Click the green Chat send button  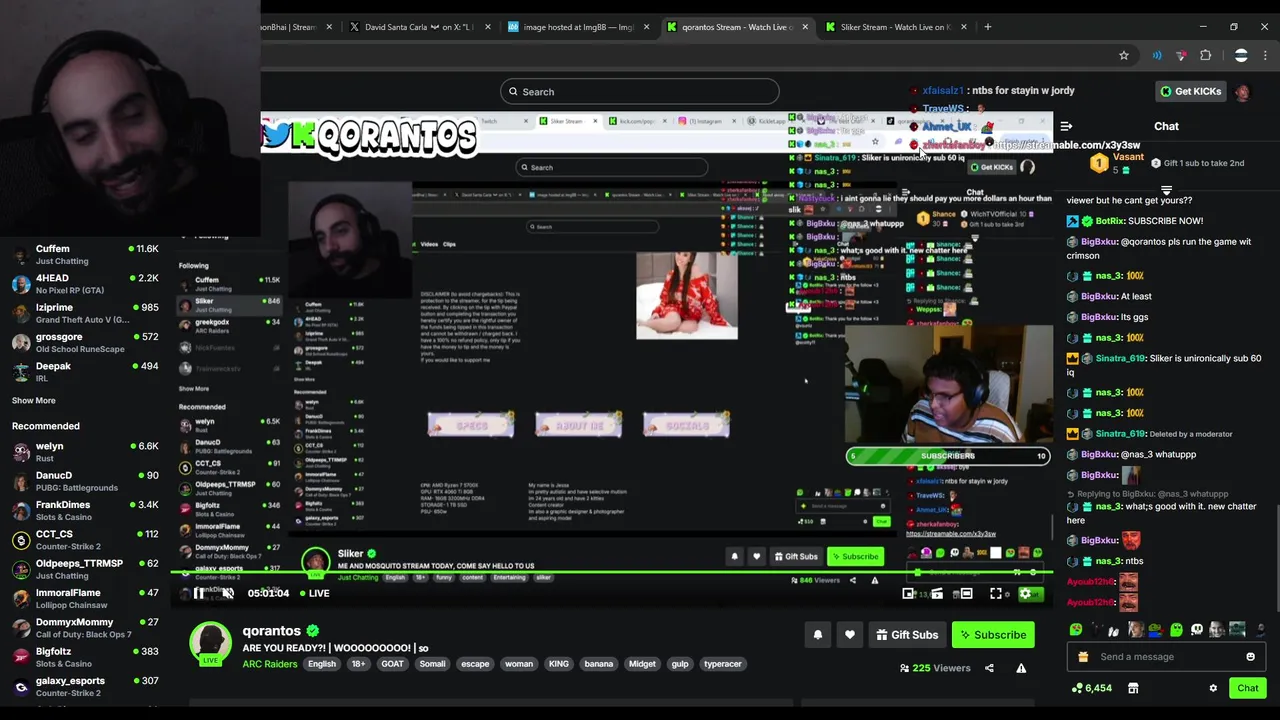[1248, 688]
